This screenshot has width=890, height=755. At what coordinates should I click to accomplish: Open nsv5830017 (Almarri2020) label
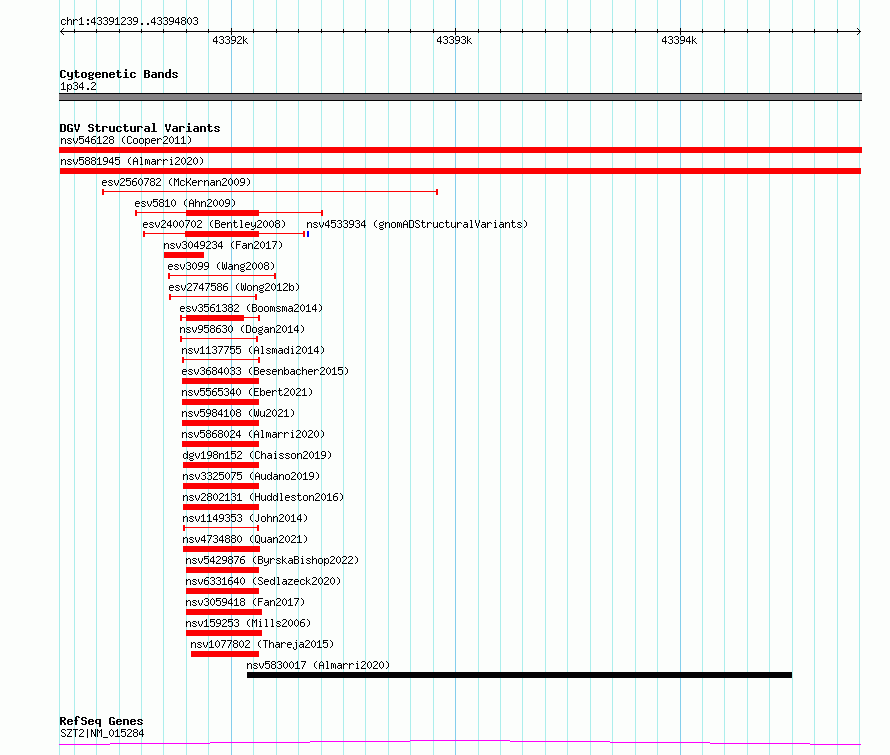coord(318,665)
